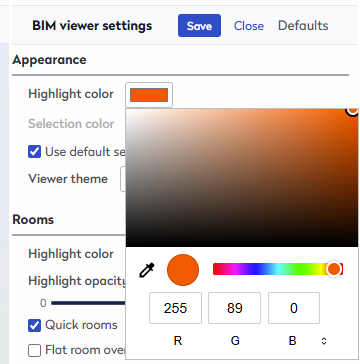Click the Viewer theme dropdown box
The height and width of the screenshot is (364, 360).
123,179
